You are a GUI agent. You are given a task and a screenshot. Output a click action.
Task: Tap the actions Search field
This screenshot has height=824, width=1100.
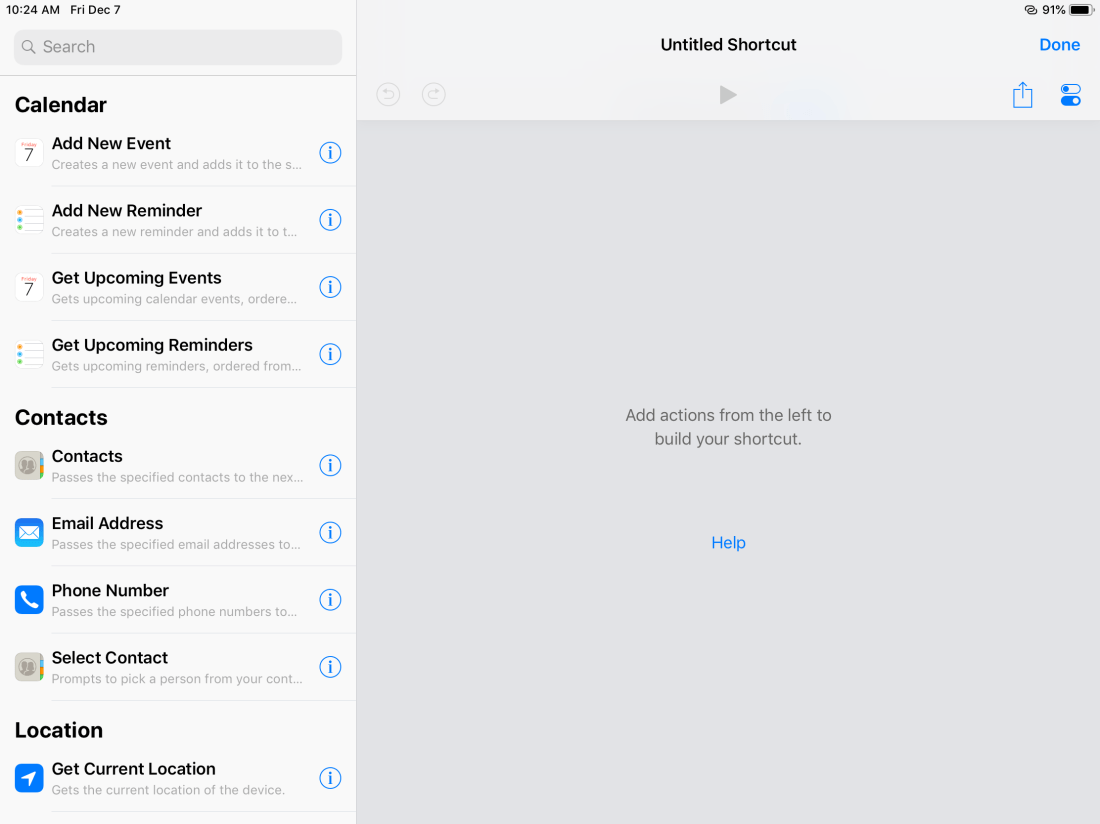click(x=178, y=47)
